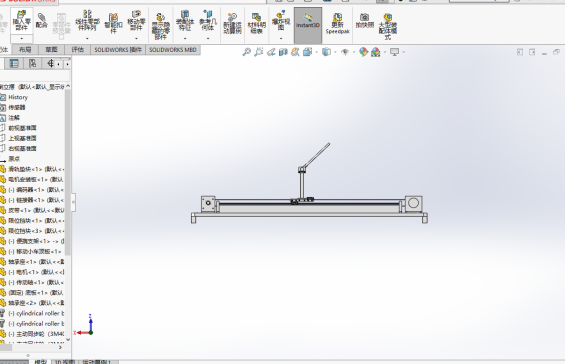Select the 配合 (Mate) paperclip tool
This screenshot has height=364, width=565.
pos(42,21)
